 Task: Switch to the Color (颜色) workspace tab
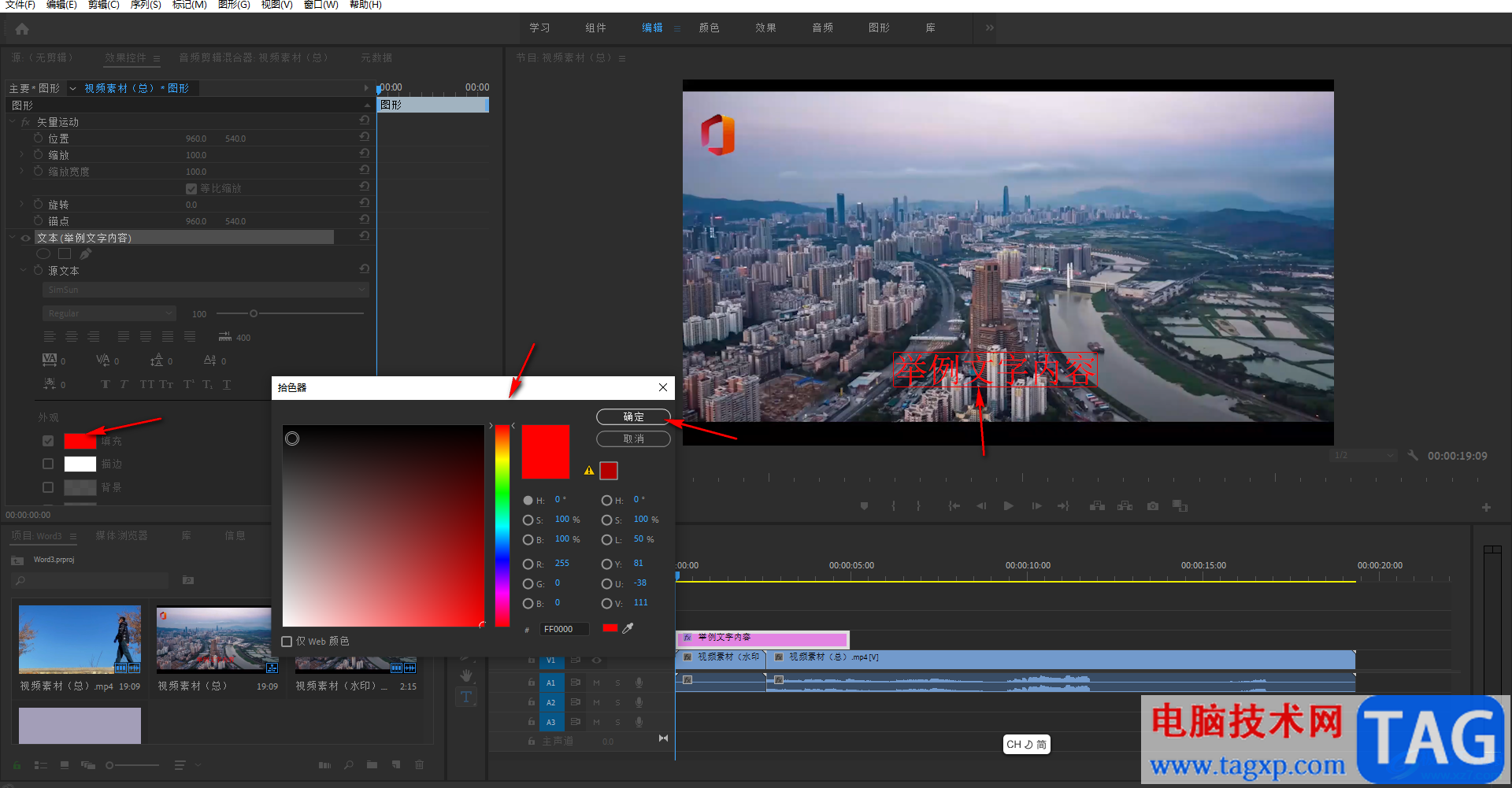point(709,28)
